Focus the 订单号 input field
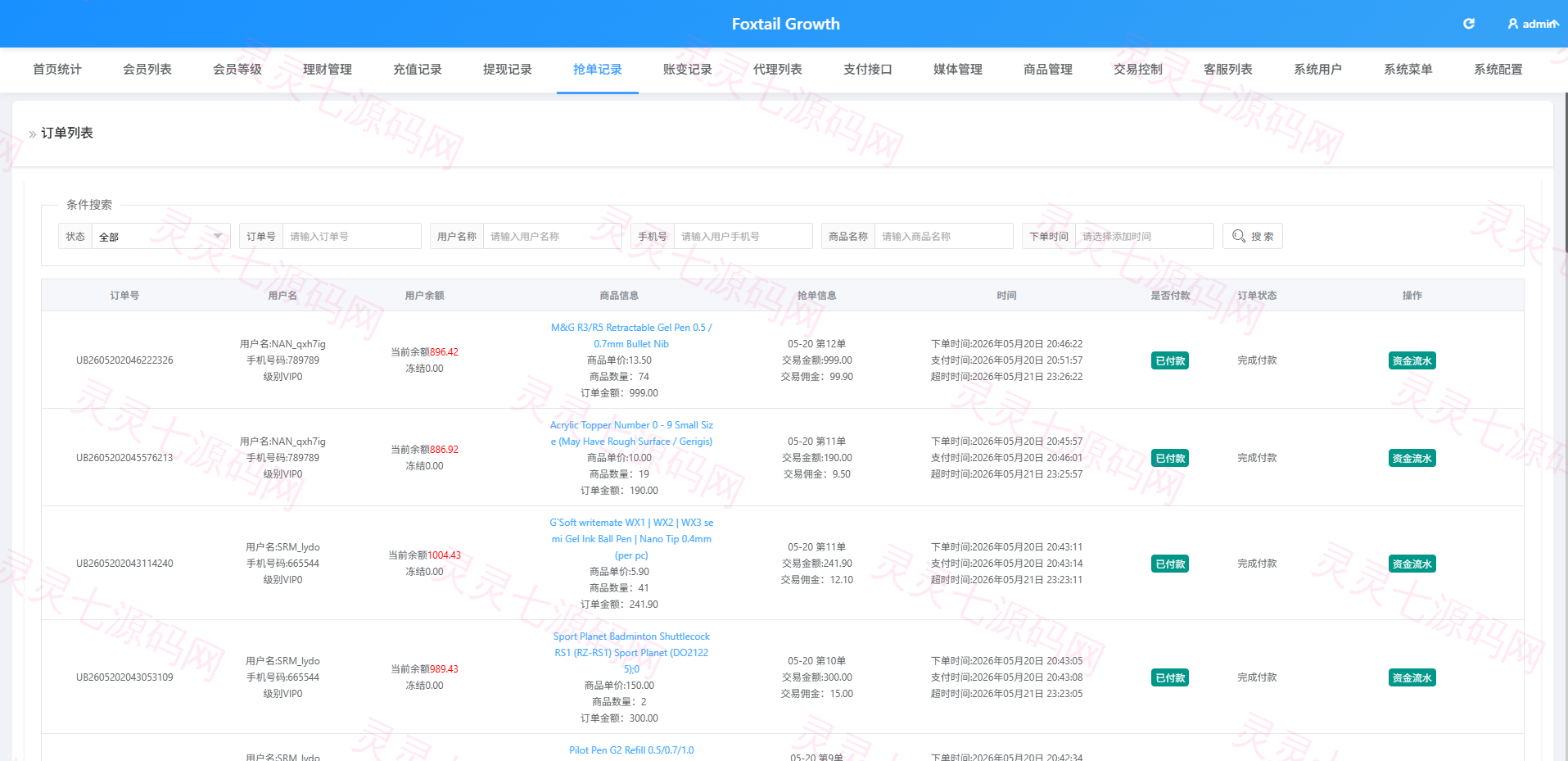Screen dimensions: 1568x761 (351, 236)
